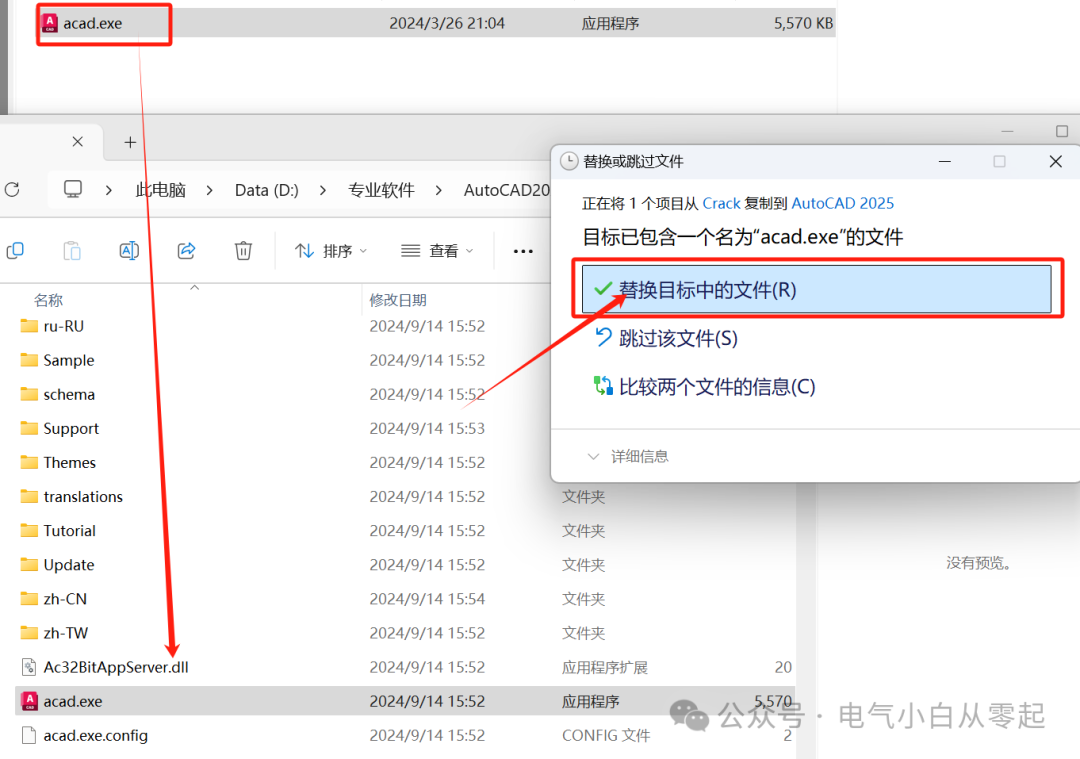Viewport: 1080px width, 759px height.
Task: Select acad.exe in AutoCAD 2025 folder
Action: (x=405, y=701)
